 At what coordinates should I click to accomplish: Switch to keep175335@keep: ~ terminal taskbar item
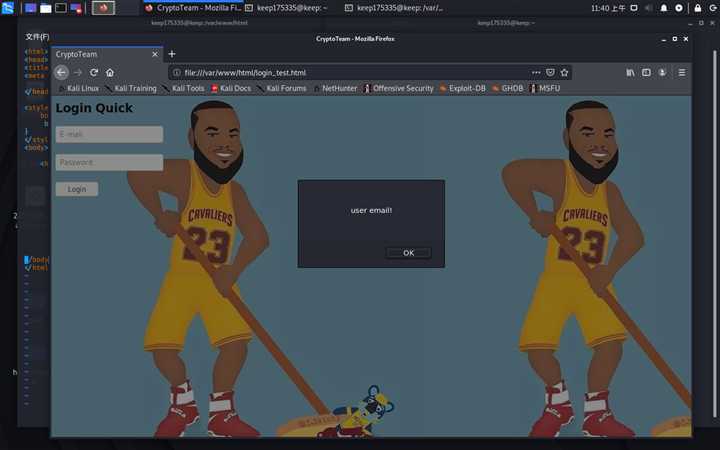point(287,8)
